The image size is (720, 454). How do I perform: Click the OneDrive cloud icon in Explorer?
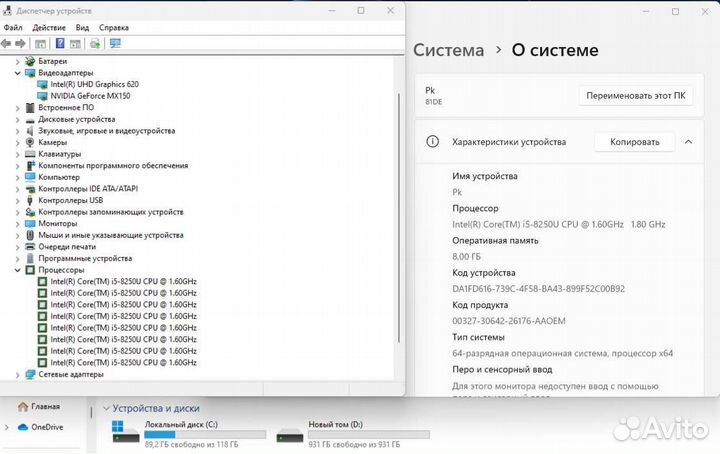(x=22, y=427)
